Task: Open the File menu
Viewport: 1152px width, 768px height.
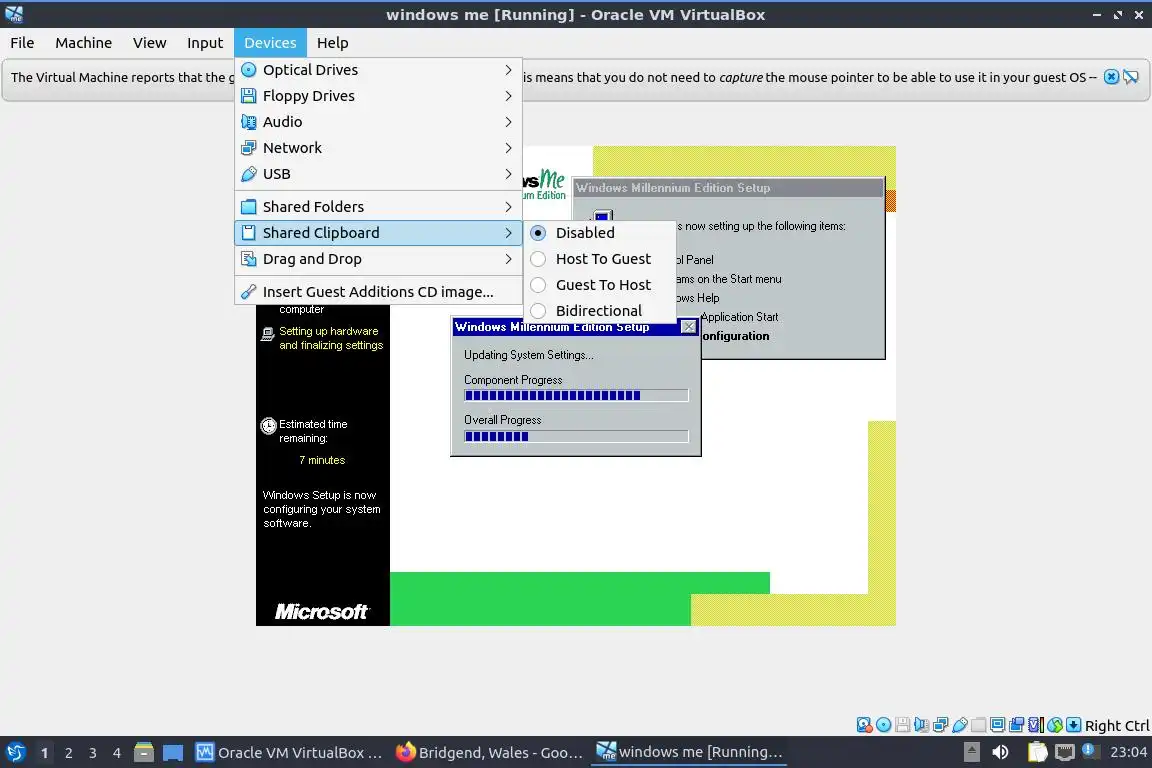Action: (22, 43)
